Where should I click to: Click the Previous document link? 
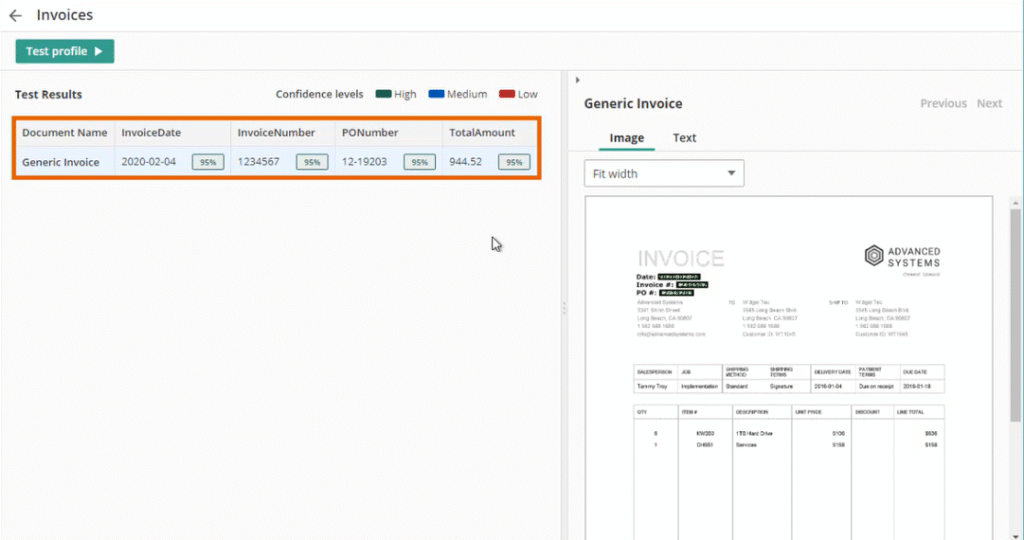coord(943,103)
